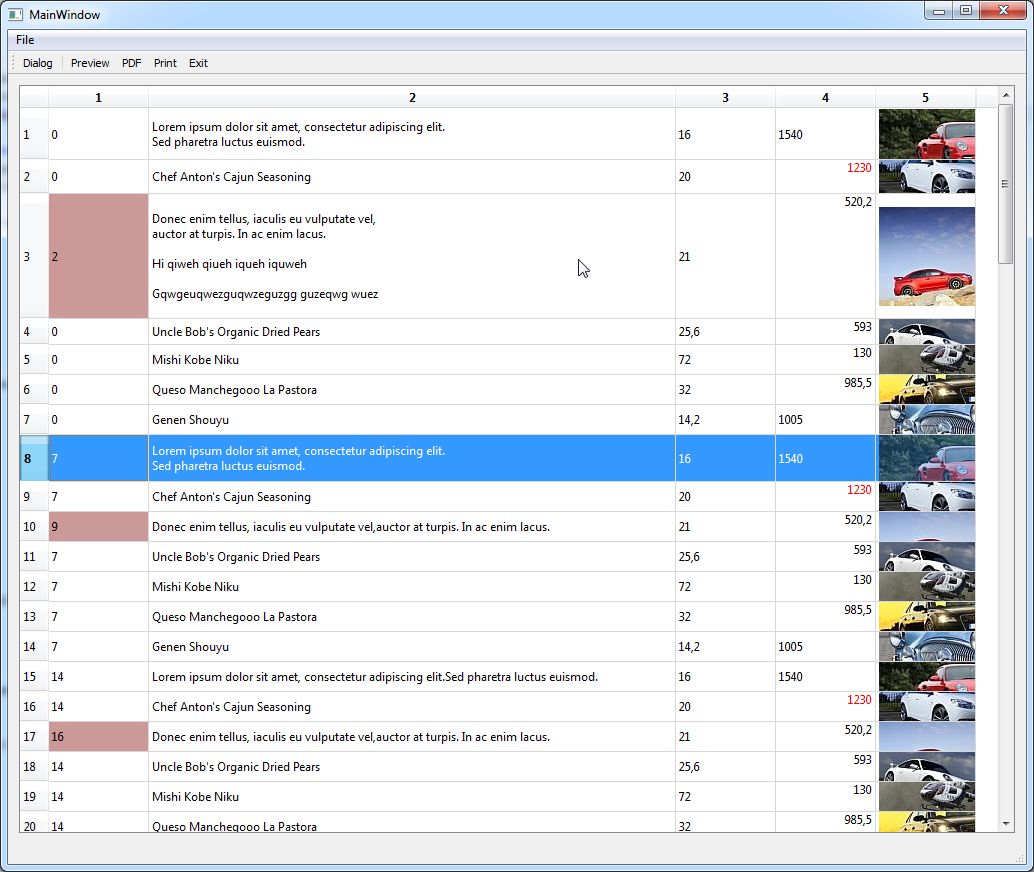Click Exit in the toolbar
1034x872 pixels.
(198, 63)
